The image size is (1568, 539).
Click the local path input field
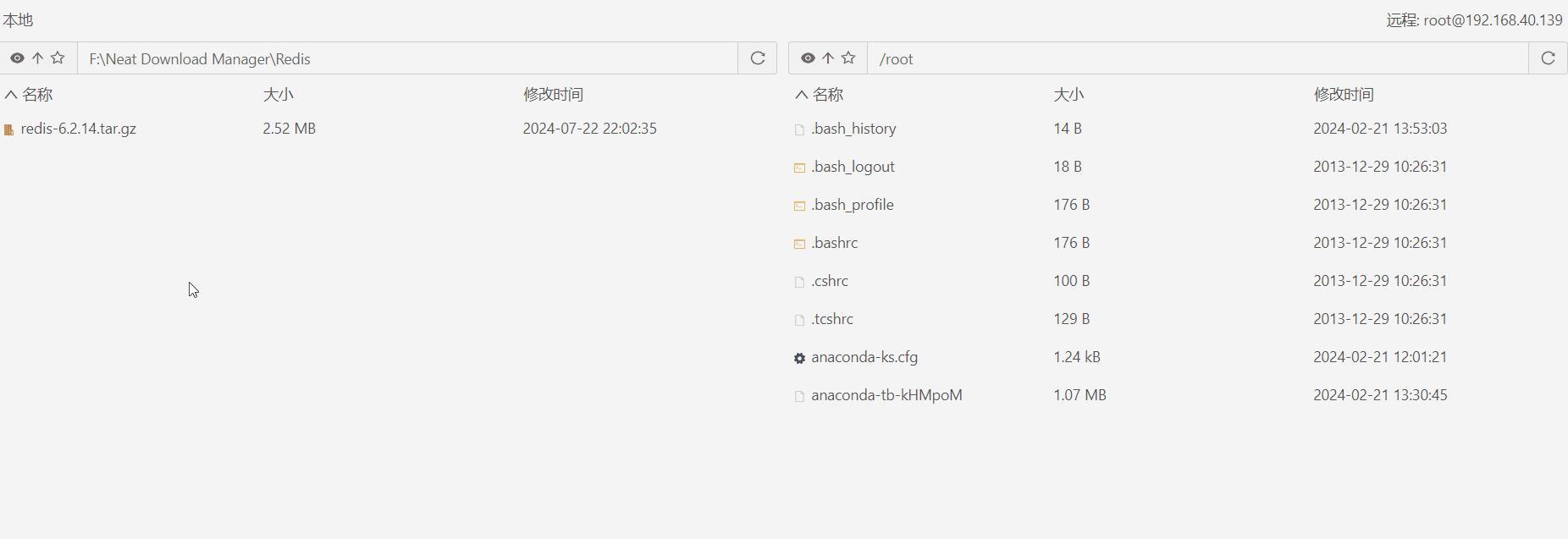(406, 58)
